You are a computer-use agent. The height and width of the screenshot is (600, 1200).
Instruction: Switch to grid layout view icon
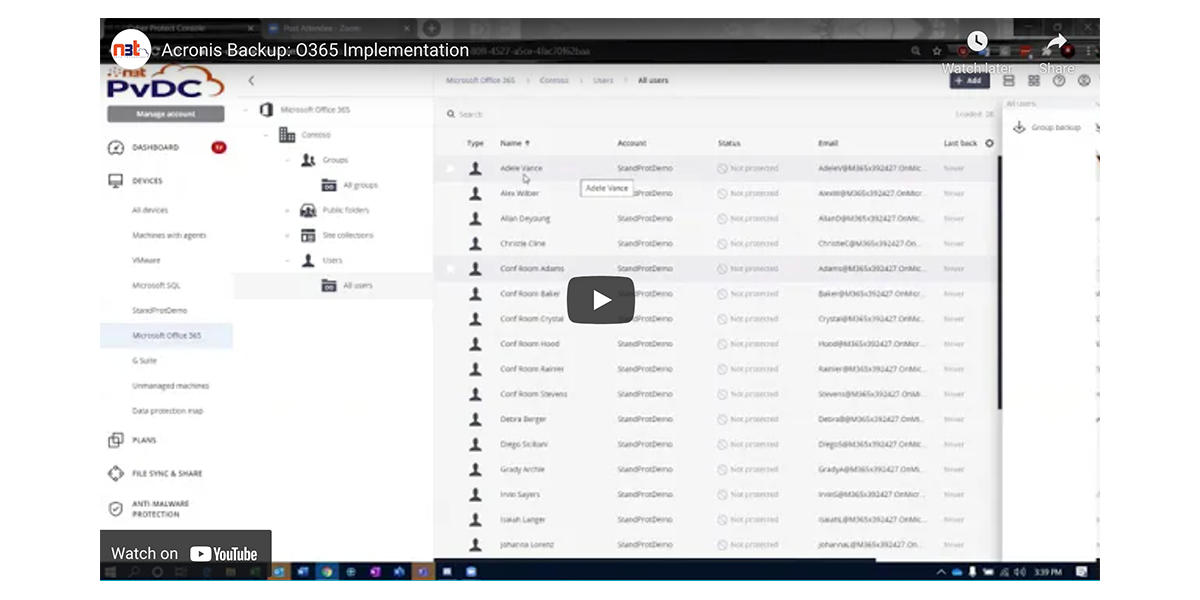[1033, 81]
